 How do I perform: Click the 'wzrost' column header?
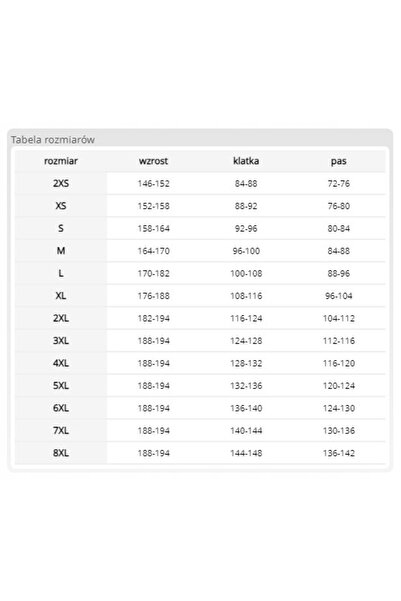(x=153, y=161)
